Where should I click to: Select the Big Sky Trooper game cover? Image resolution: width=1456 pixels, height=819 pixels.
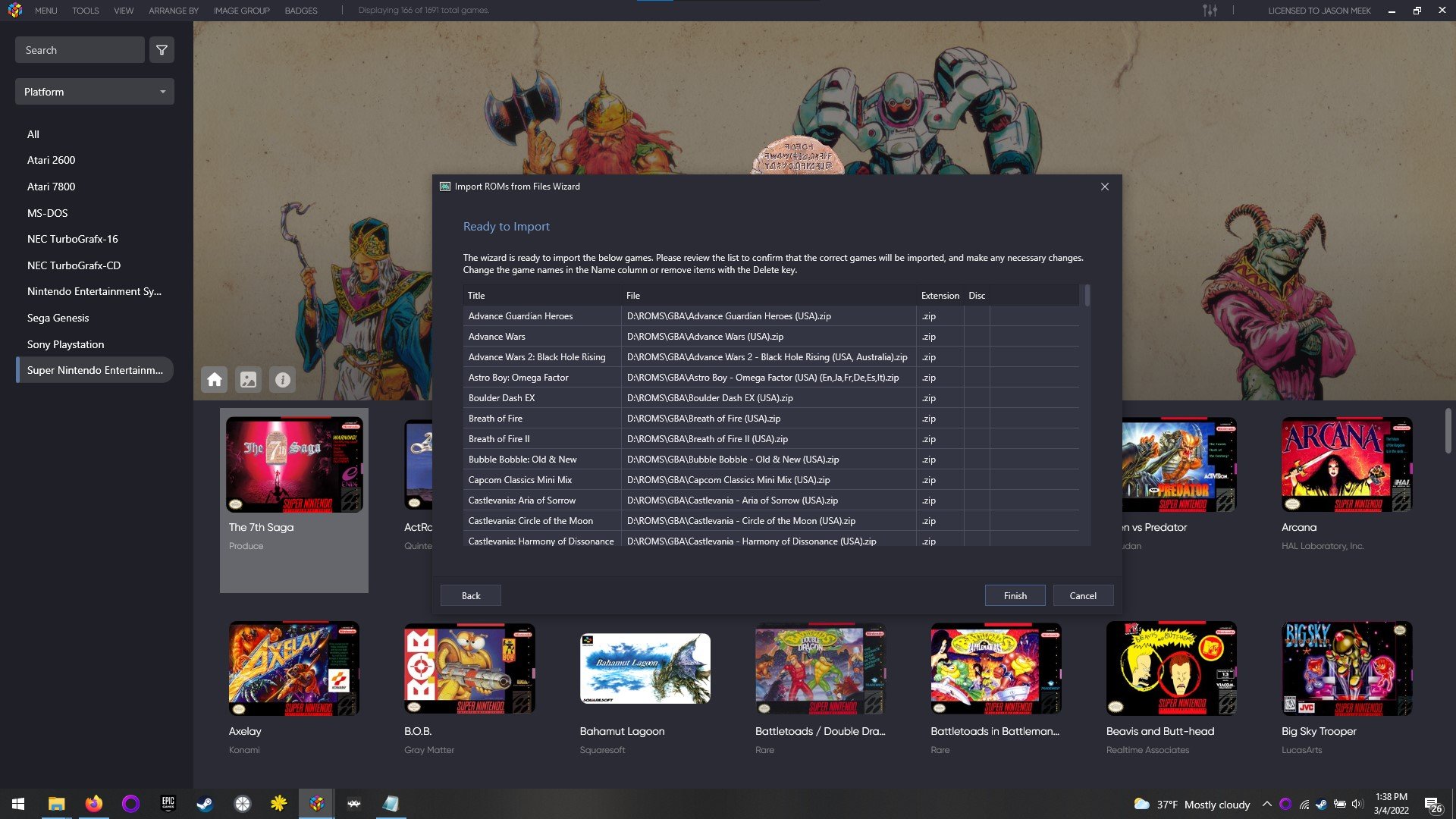[1347, 669]
